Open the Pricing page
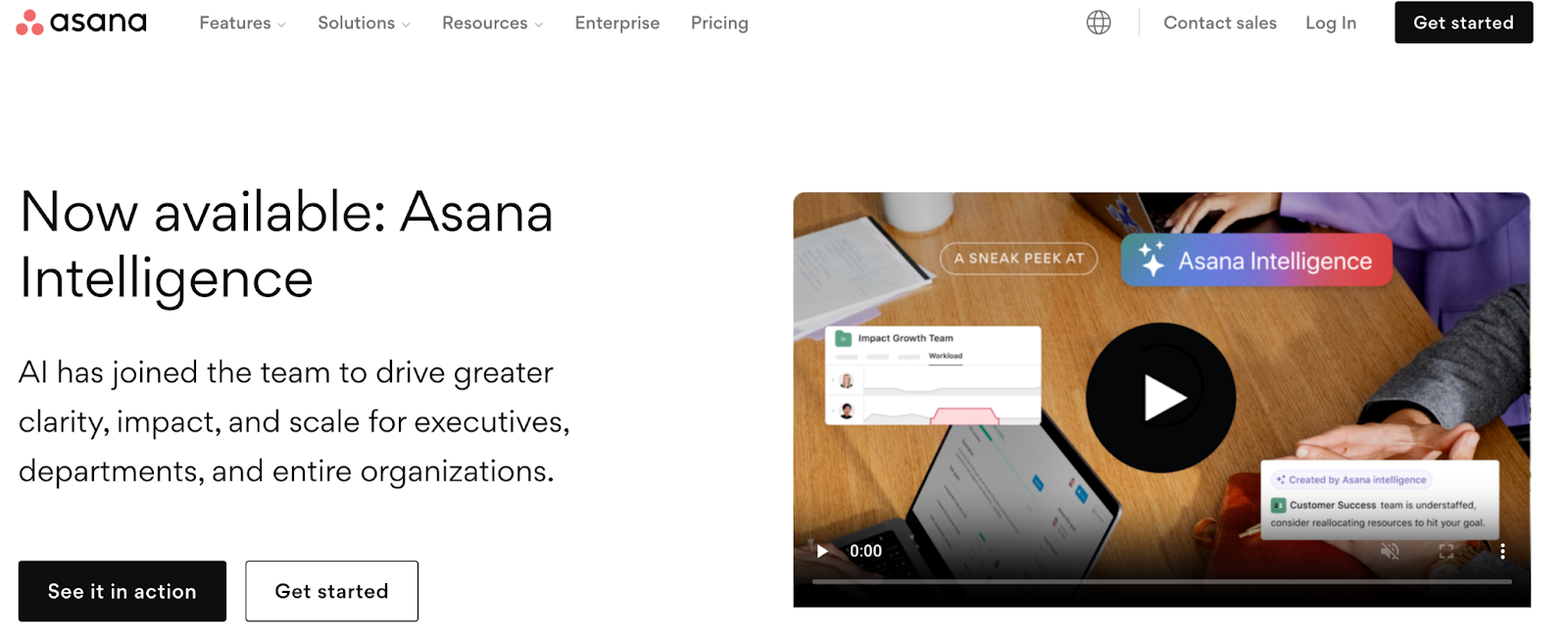Screen dimensions: 1568x642 [x=719, y=23]
